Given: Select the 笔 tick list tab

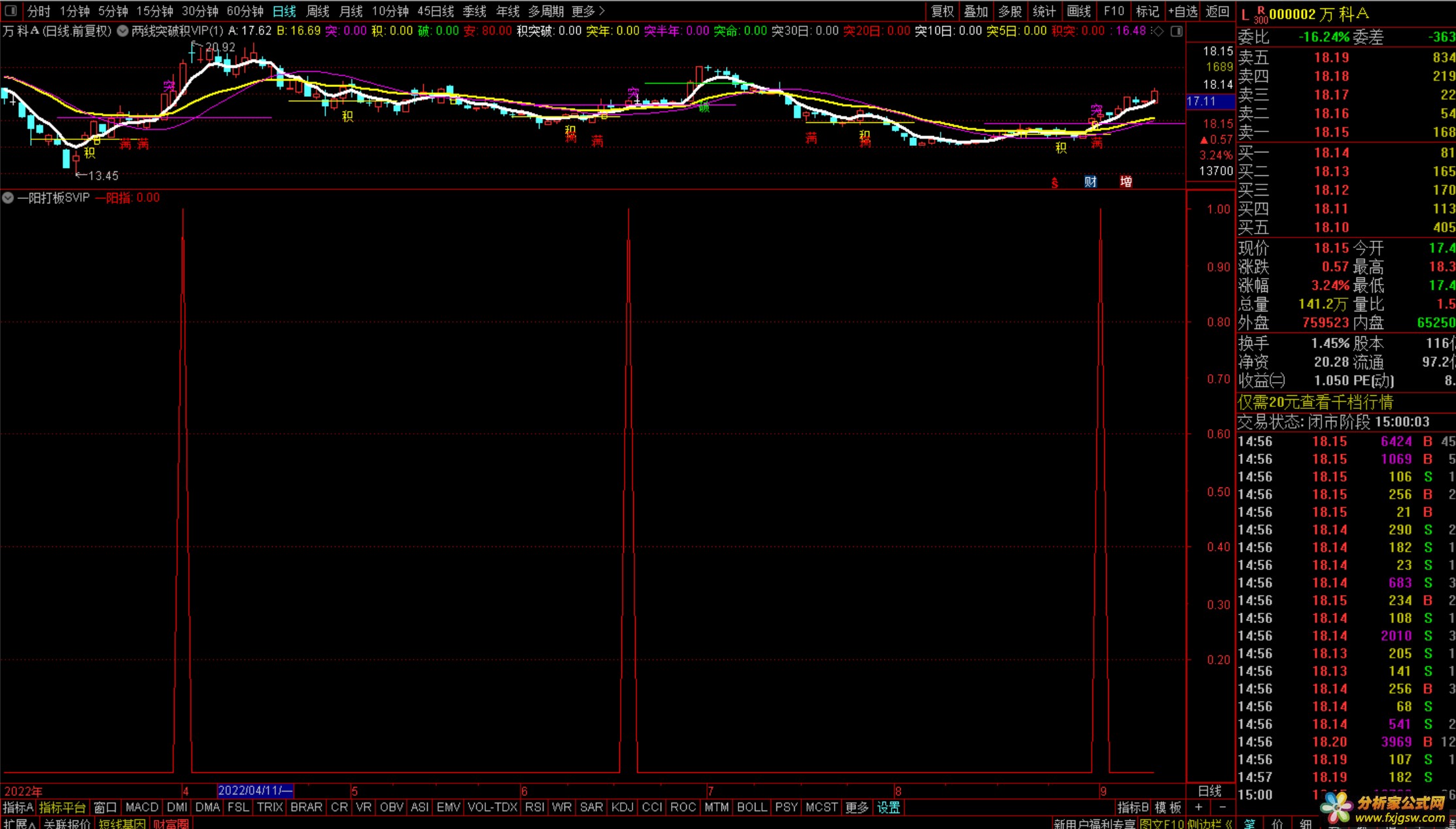Looking at the screenshot, I should pos(1249,824).
